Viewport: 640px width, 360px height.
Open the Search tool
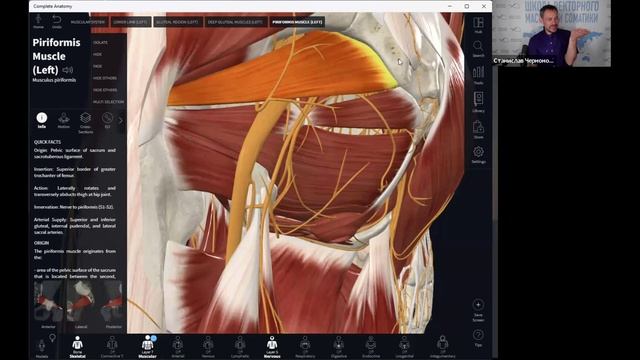[478, 49]
